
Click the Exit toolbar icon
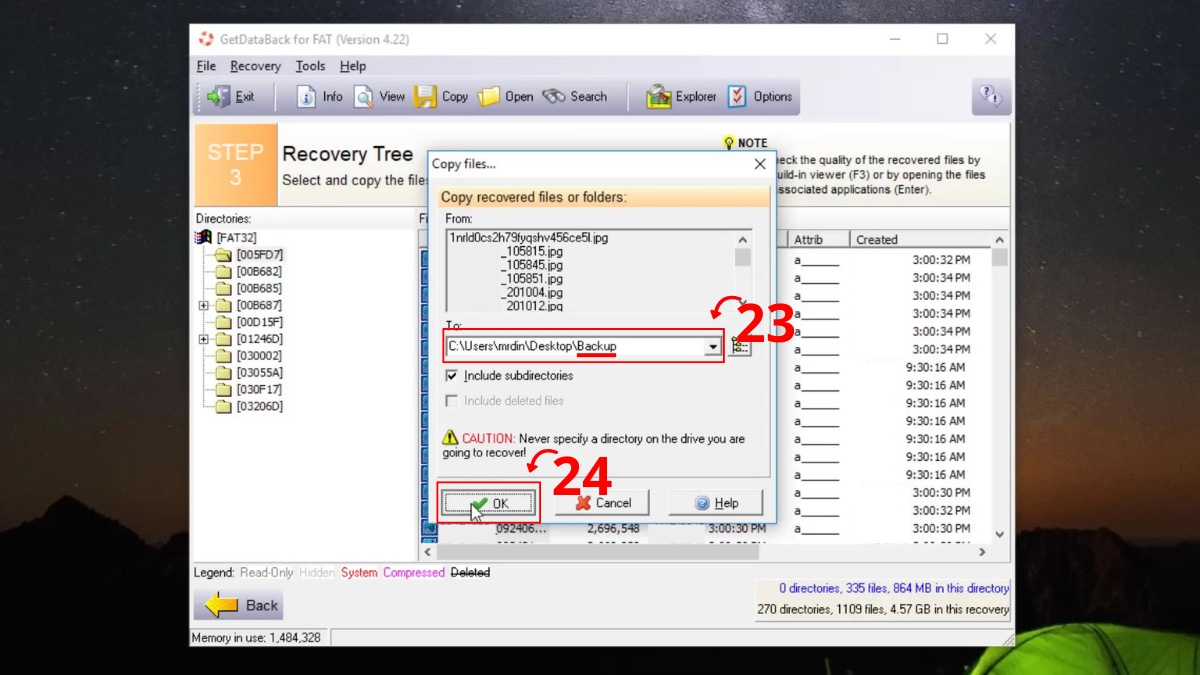coord(218,97)
